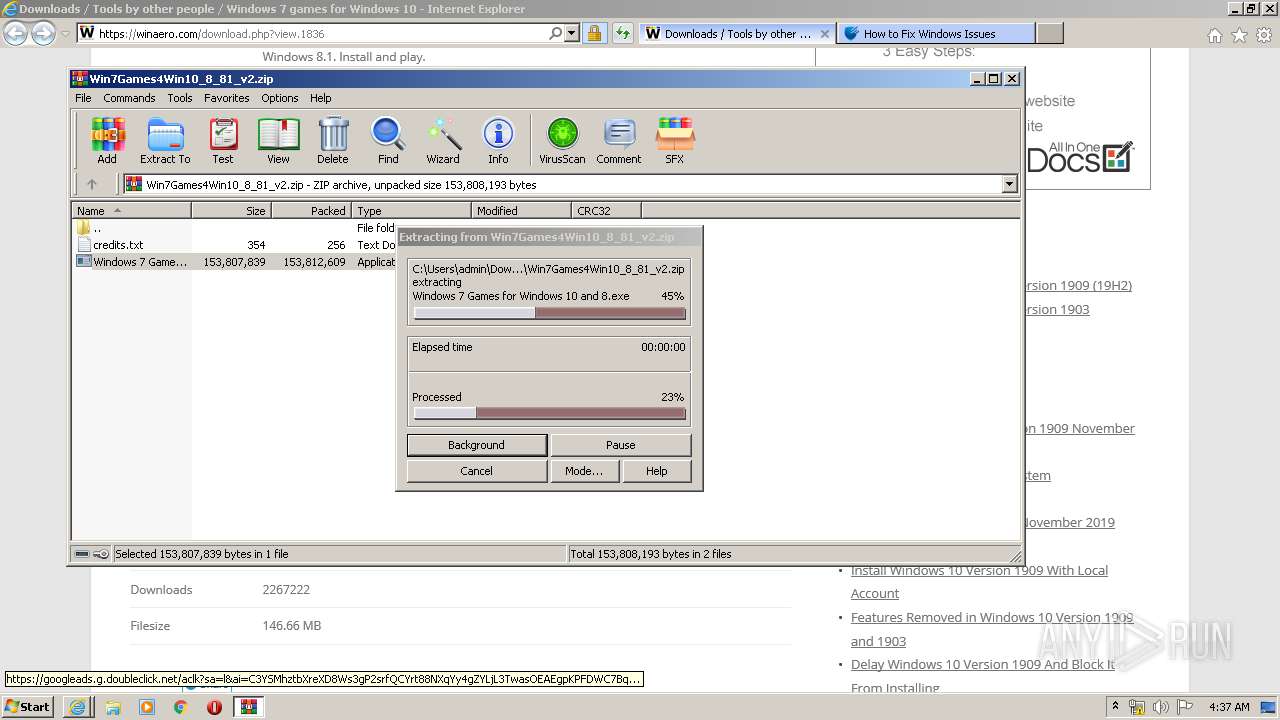
Task: Sort by the Size column header
Action: tap(231, 211)
